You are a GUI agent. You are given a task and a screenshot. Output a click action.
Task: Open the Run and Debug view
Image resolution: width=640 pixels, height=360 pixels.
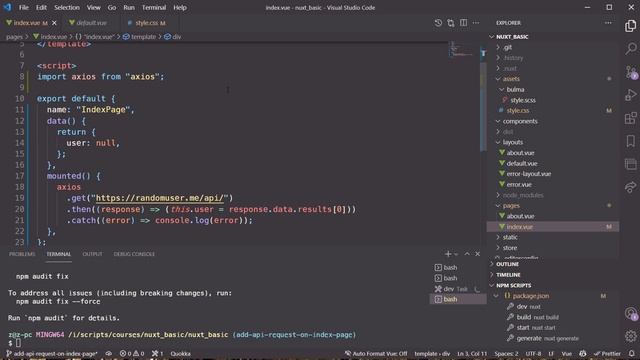[631, 95]
